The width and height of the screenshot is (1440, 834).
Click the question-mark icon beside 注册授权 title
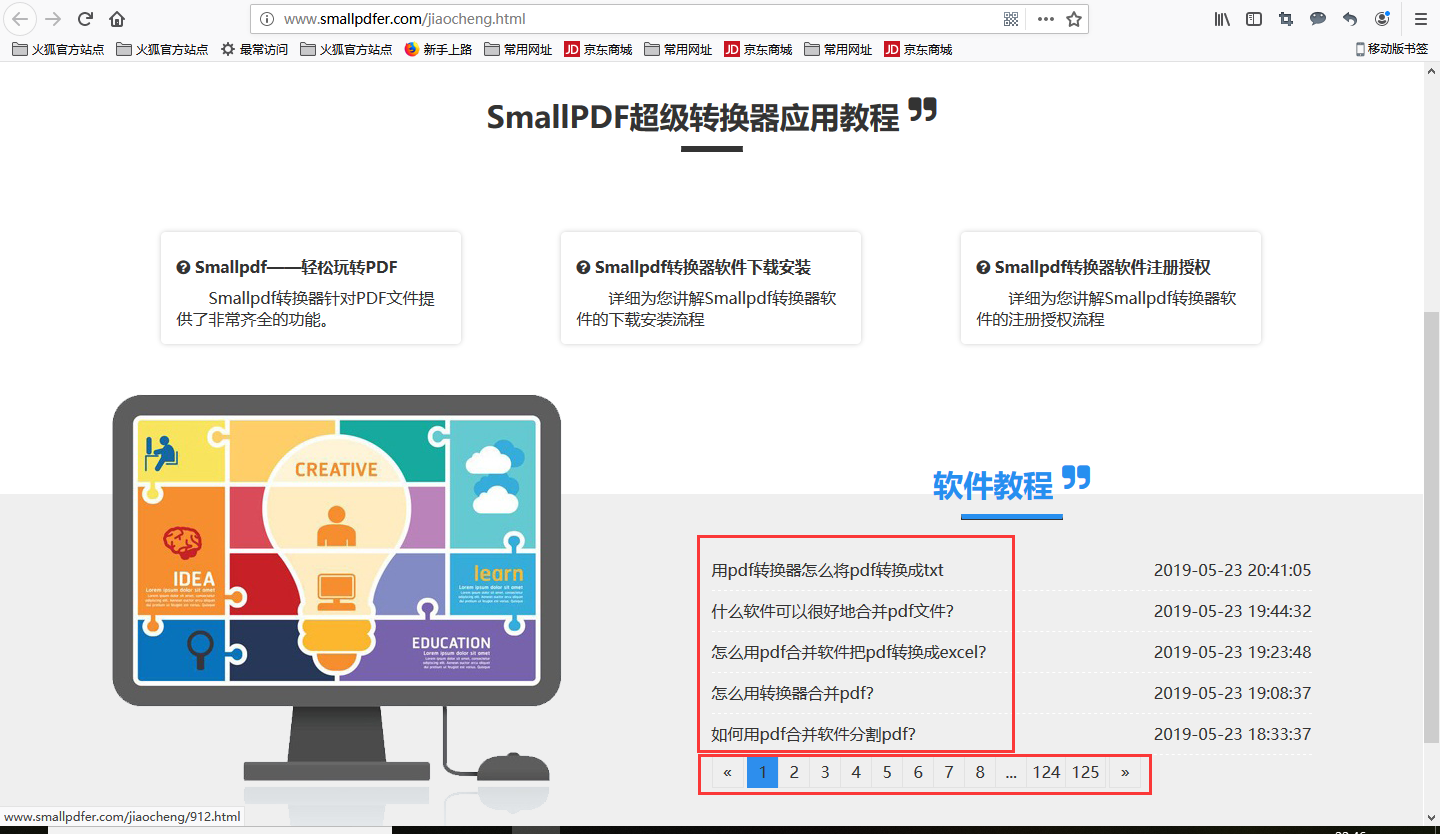pos(983,268)
